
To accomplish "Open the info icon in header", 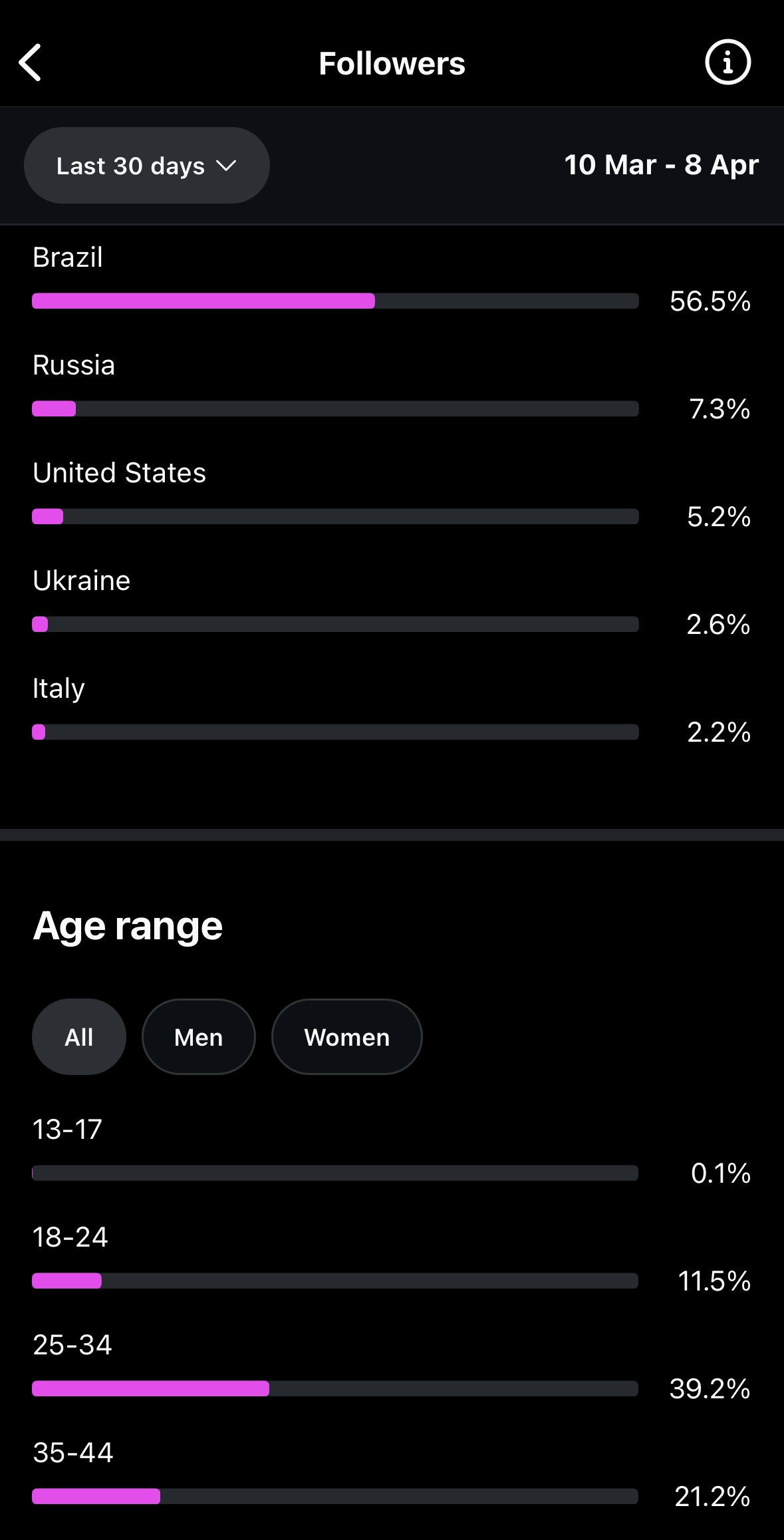I will coord(727,63).
